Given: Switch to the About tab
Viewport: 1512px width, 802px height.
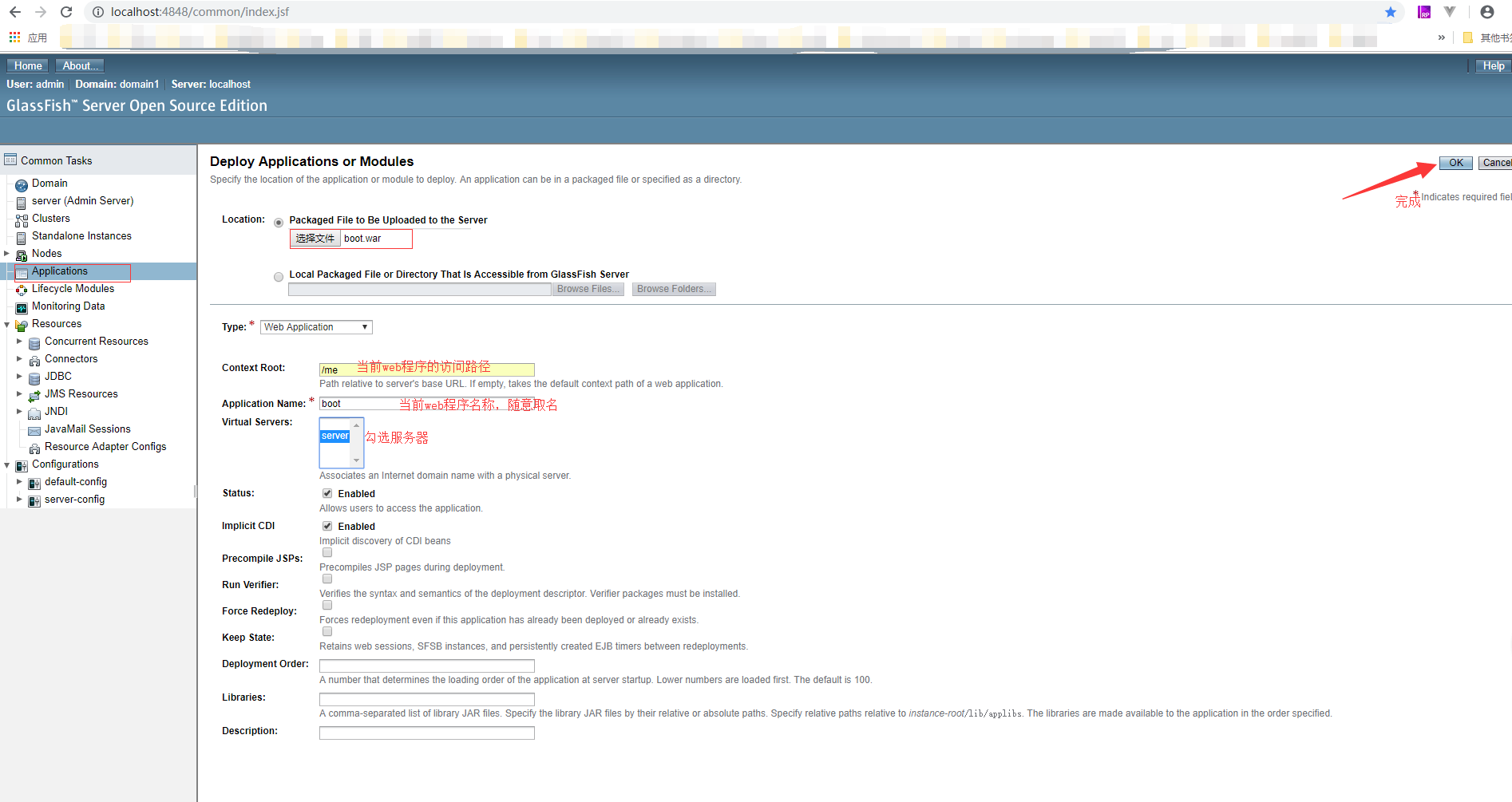Looking at the screenshot, I should (x=79, y=65).
